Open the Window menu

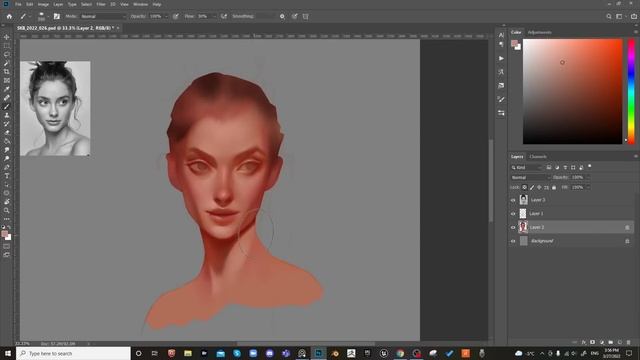140,4
